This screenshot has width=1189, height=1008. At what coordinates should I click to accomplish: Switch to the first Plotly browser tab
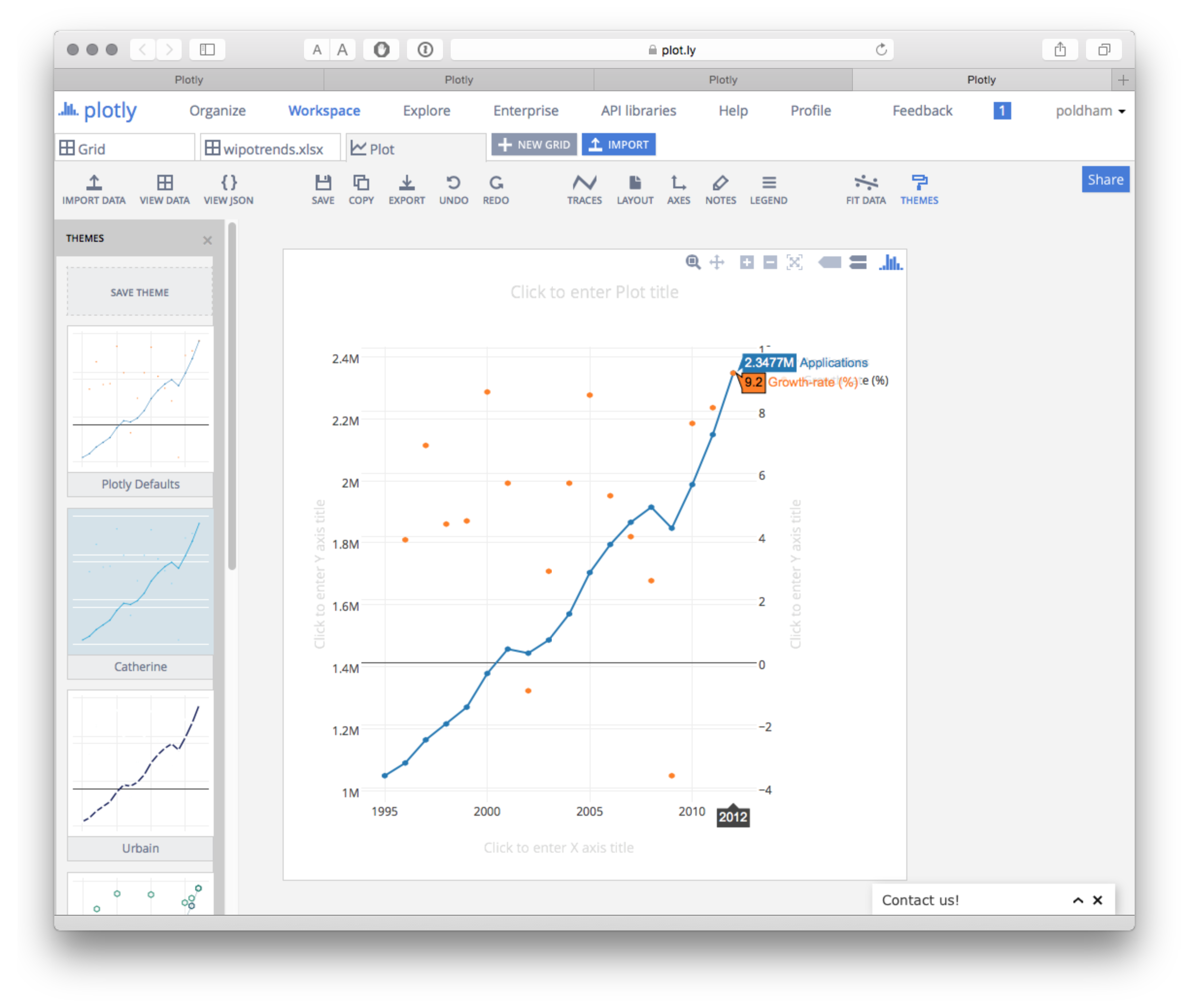point(188,80)
